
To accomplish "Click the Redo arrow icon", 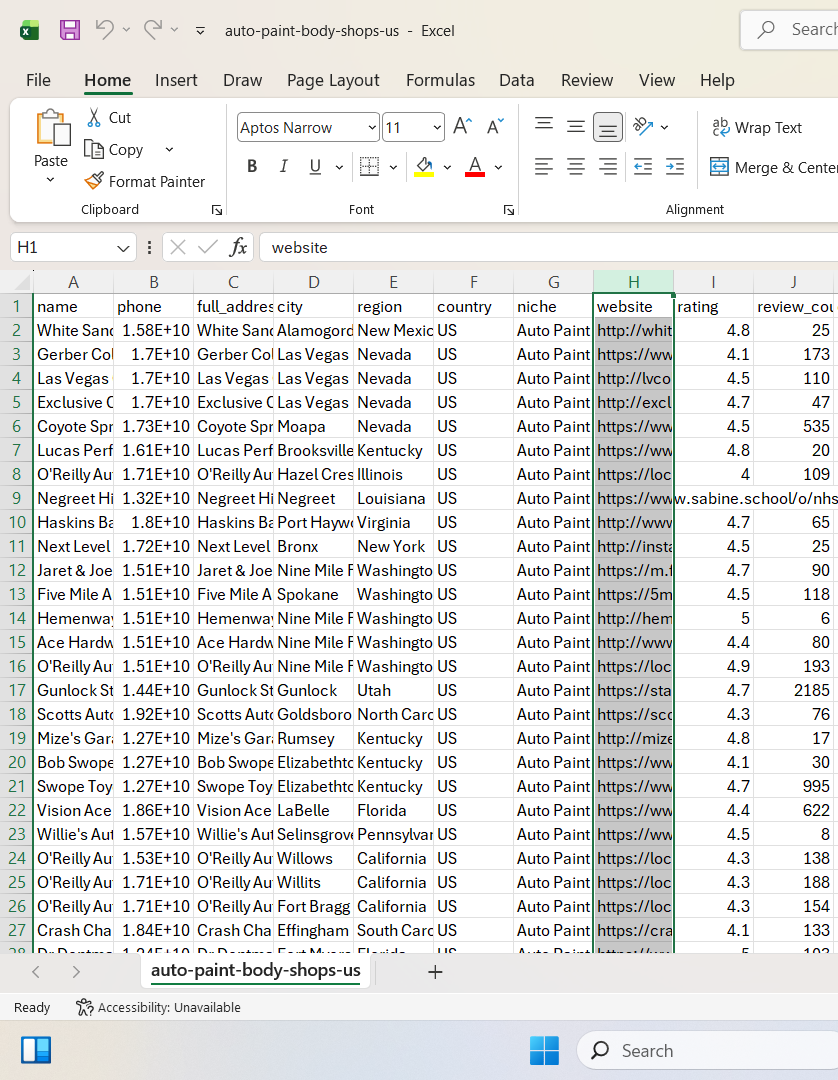I will tap(152, 30).
